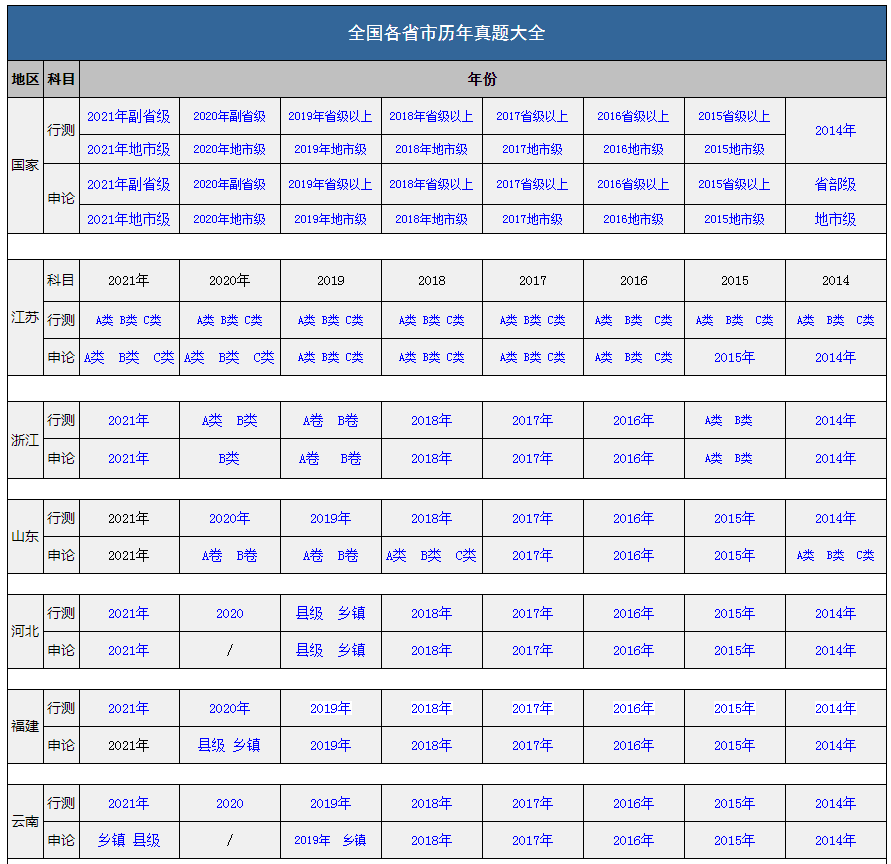Open 国家 行测 2016地市级
Viewport: 891px width, 864px height.
click(x=634, y=149)
